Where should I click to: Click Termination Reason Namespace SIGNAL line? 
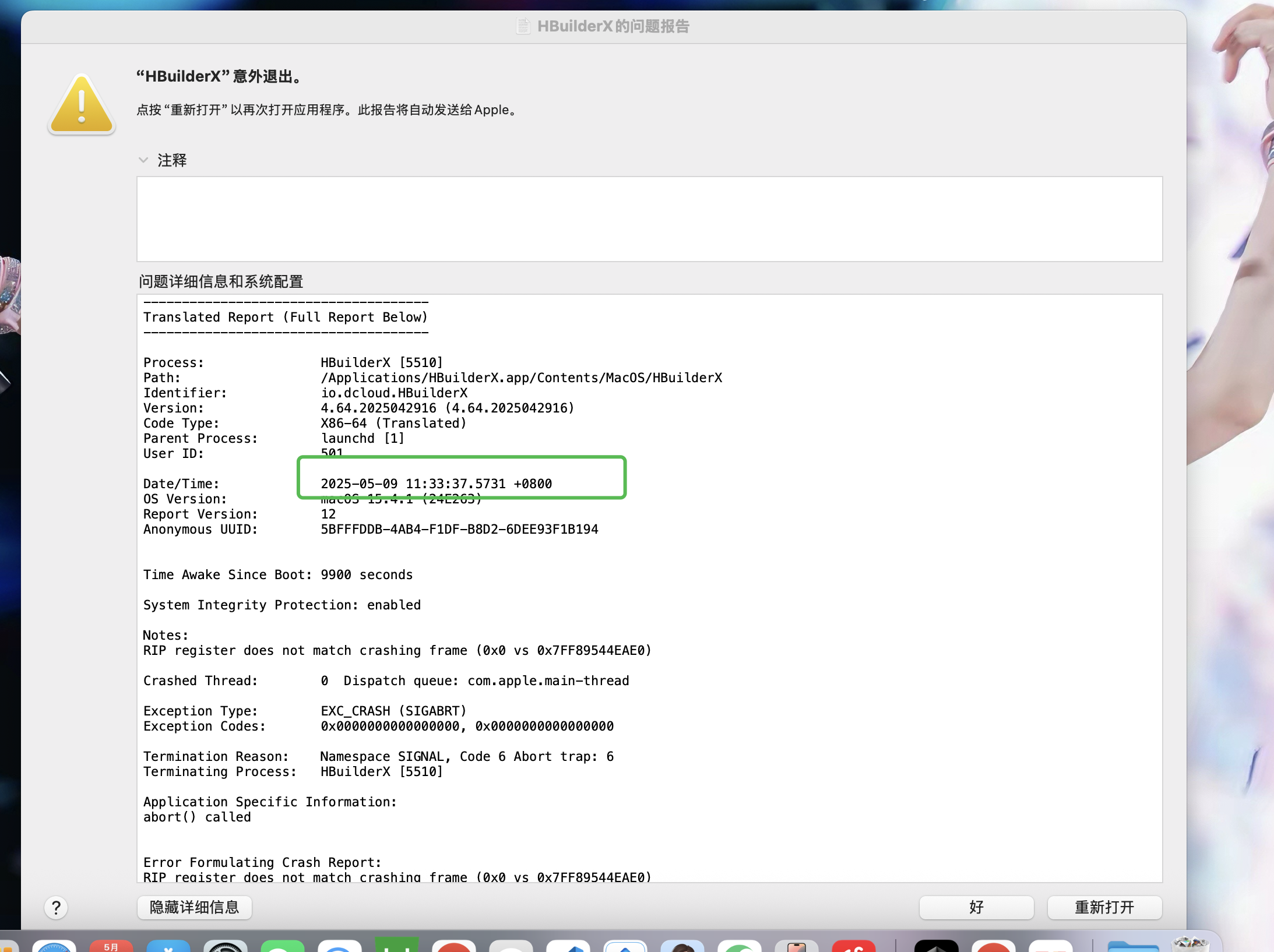379,756
